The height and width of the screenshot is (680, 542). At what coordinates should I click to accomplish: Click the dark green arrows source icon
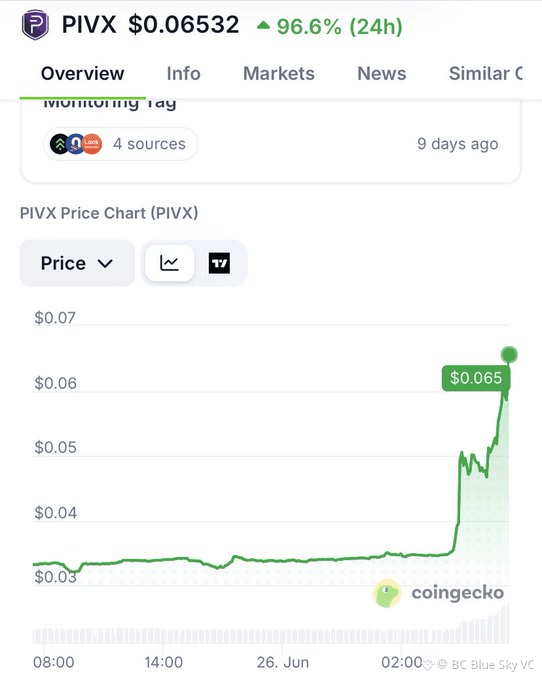click(59, 144)
